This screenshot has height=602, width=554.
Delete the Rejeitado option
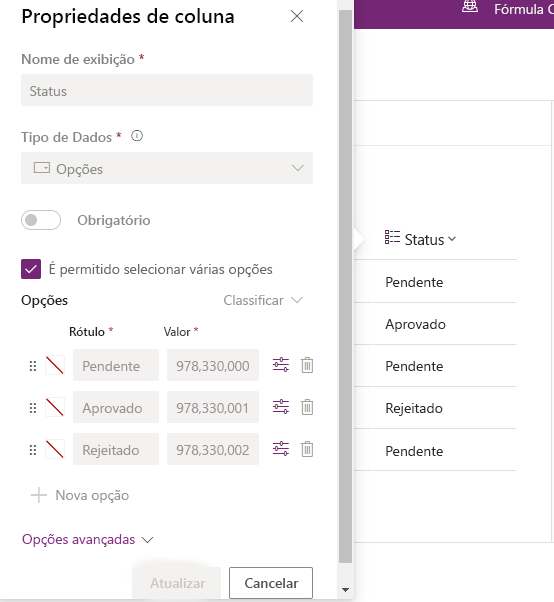click(307, 449)
